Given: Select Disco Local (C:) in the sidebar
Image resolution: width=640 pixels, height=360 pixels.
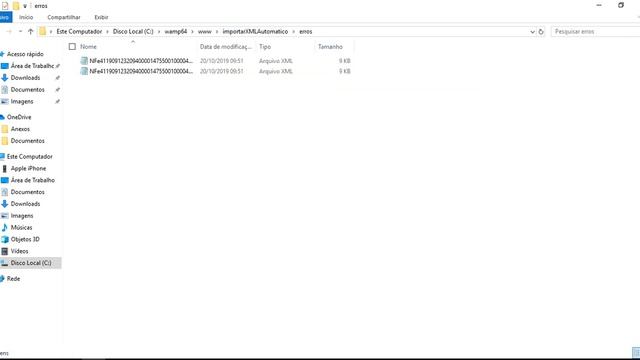Looking at the screenshot, I should coord(31,263).
